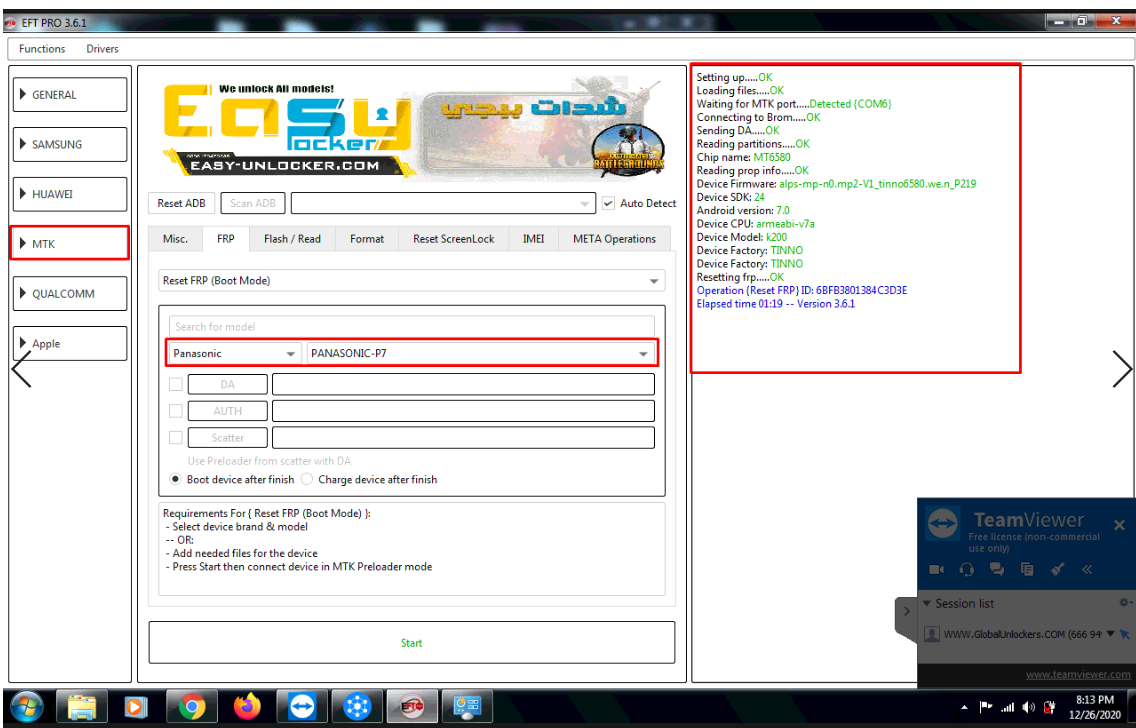This screenshot has height=728, width=1136.
Task: Open the Windows Start orb
Action: coord(27,706)
